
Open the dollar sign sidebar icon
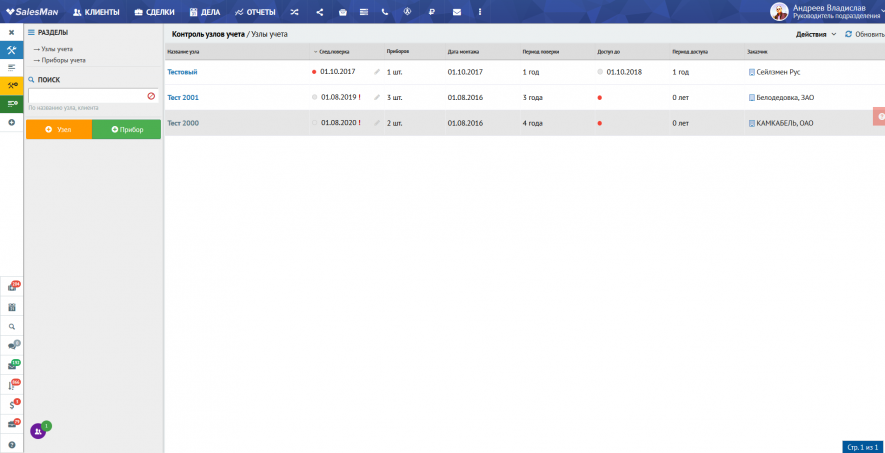pos(12,404)
